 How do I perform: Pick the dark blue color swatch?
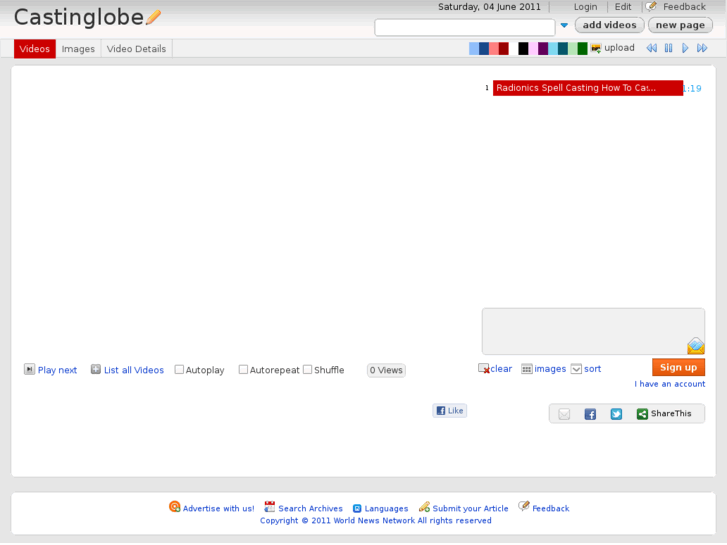tap(484, 48)
